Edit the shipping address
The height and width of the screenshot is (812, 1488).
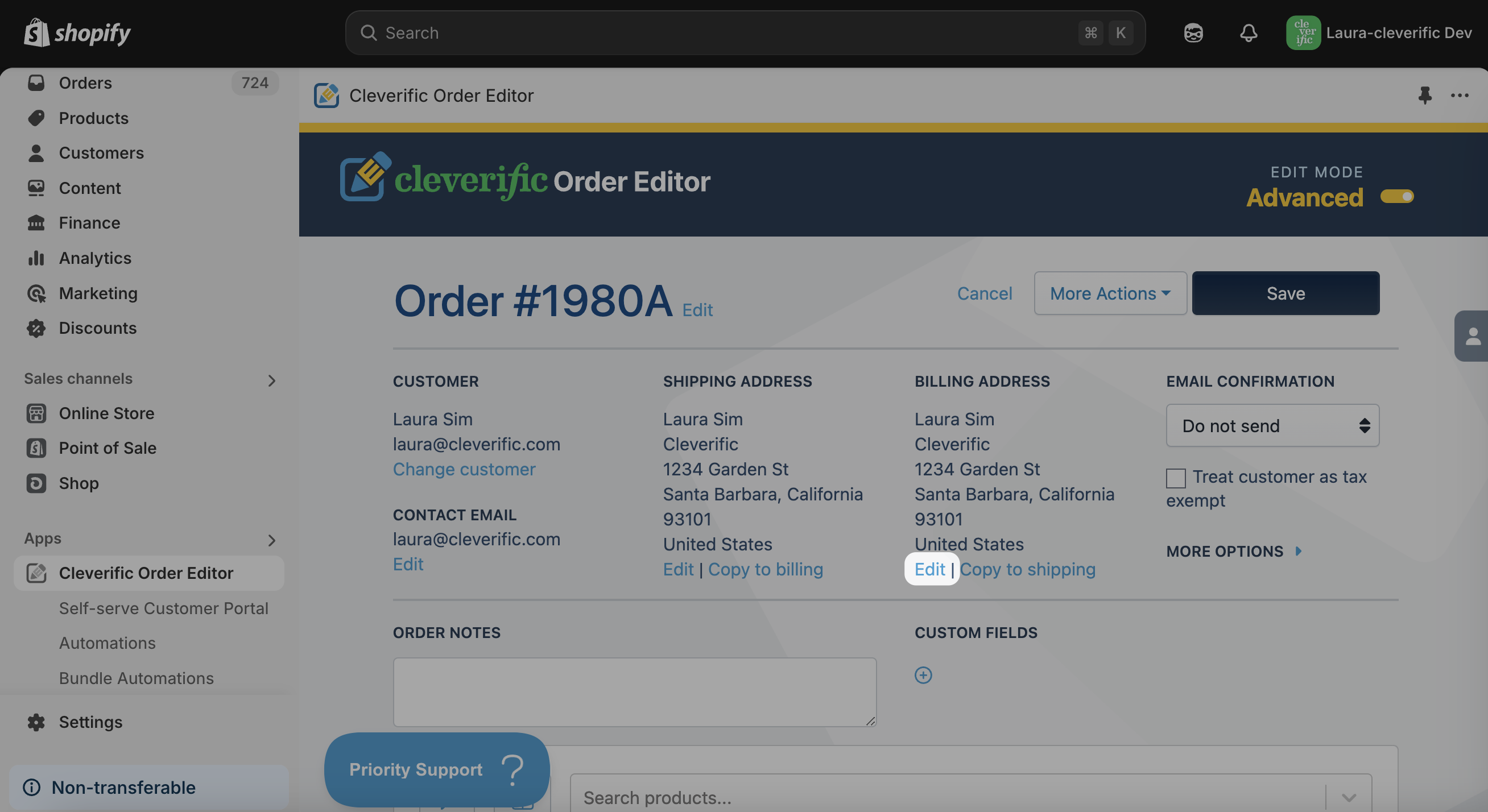point(678,569)
